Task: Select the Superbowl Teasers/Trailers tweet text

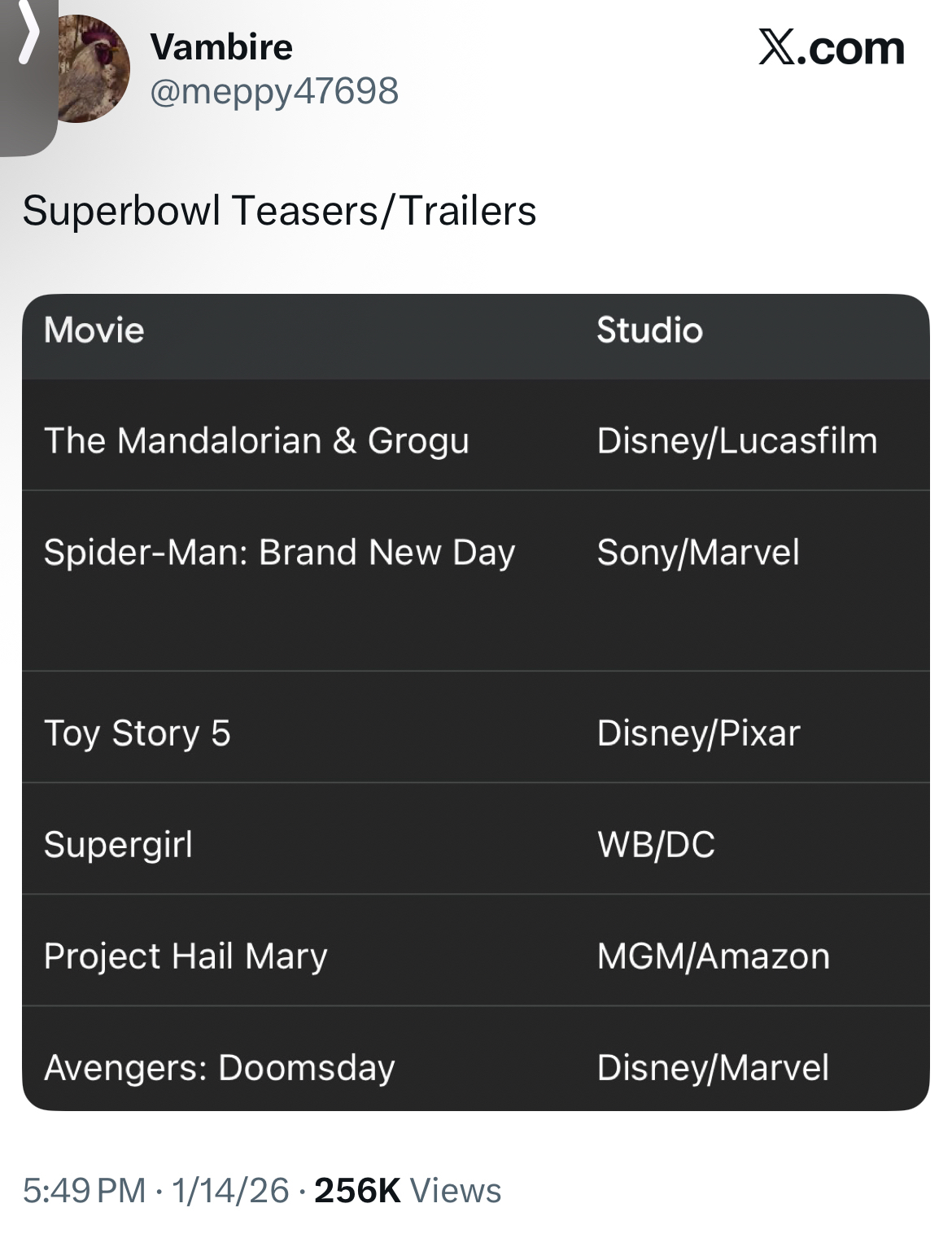Action: pos(279,211)
